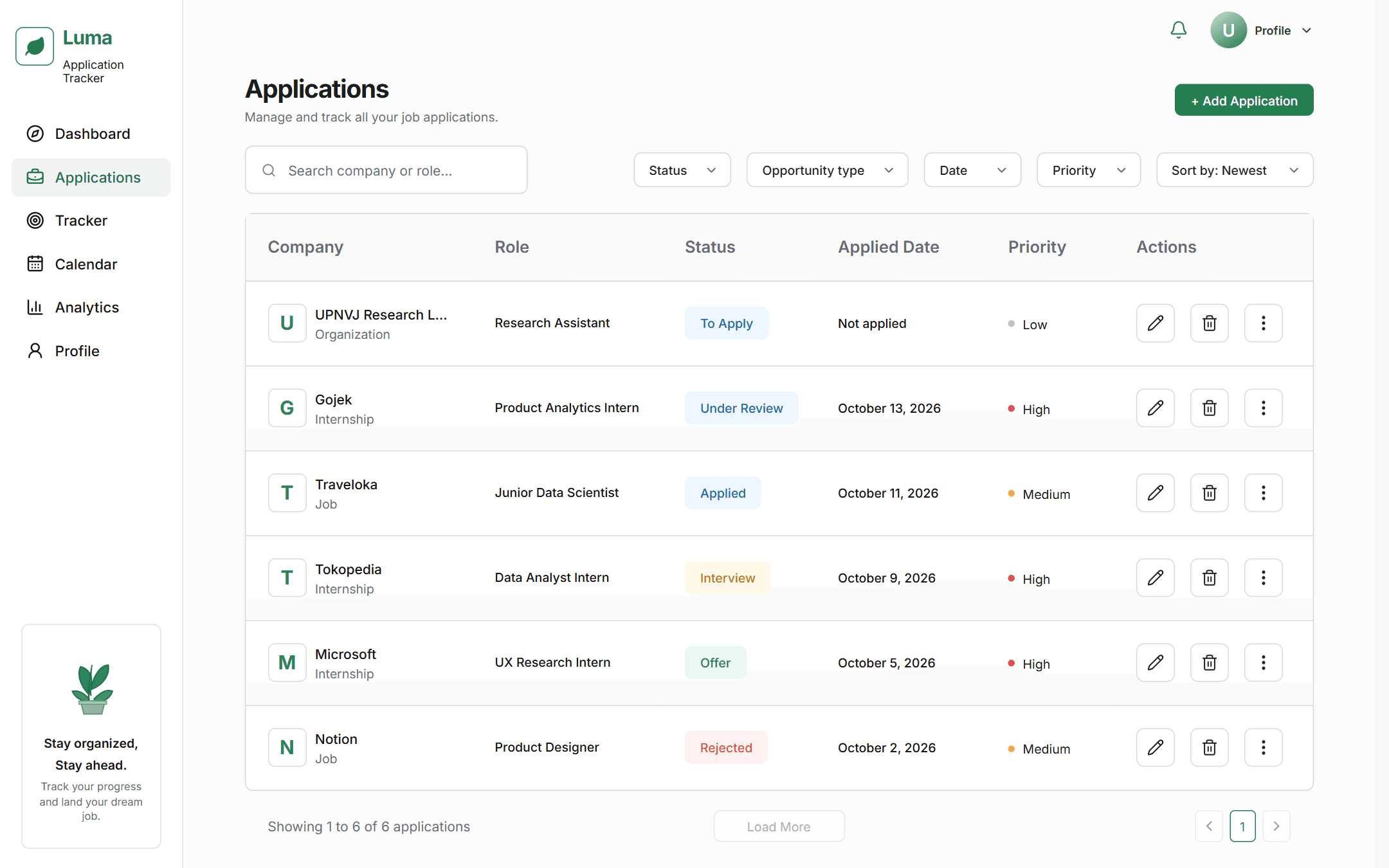Screen dimensions: 1389x868
Task: Delete the Microsoft application
Action: (x=1209, y=663)
